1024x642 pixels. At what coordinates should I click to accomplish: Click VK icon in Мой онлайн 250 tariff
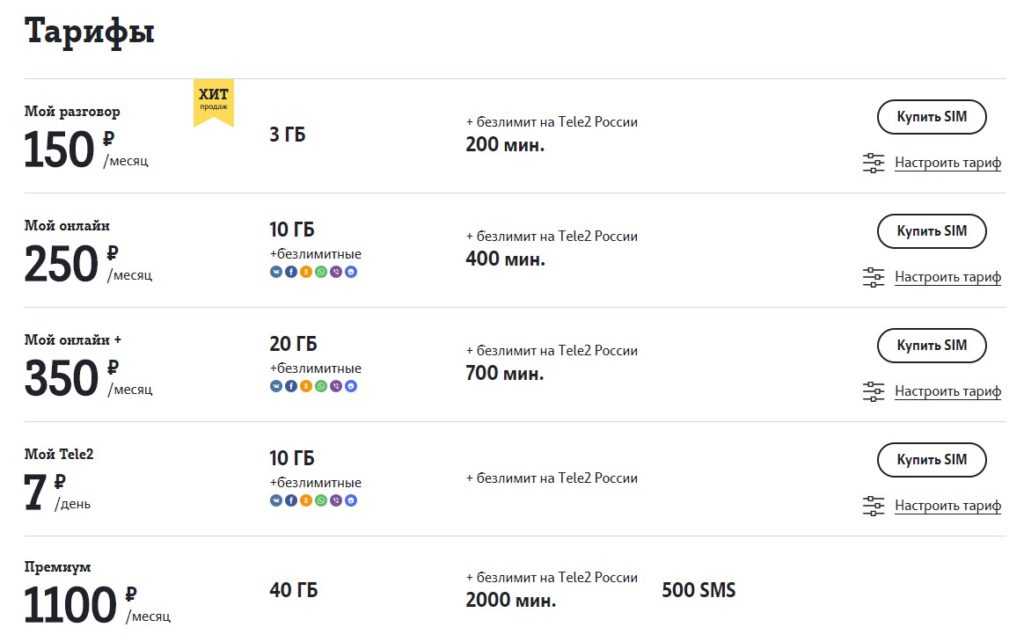coord(276,272)
